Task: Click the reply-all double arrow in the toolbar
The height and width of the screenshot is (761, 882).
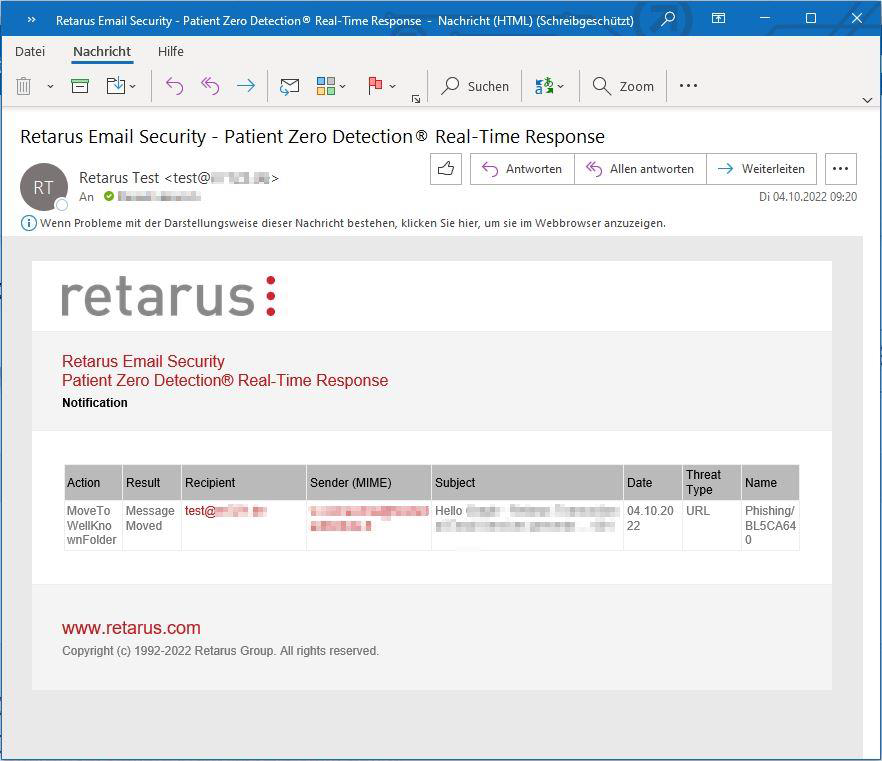Action: tap(210, 86)
